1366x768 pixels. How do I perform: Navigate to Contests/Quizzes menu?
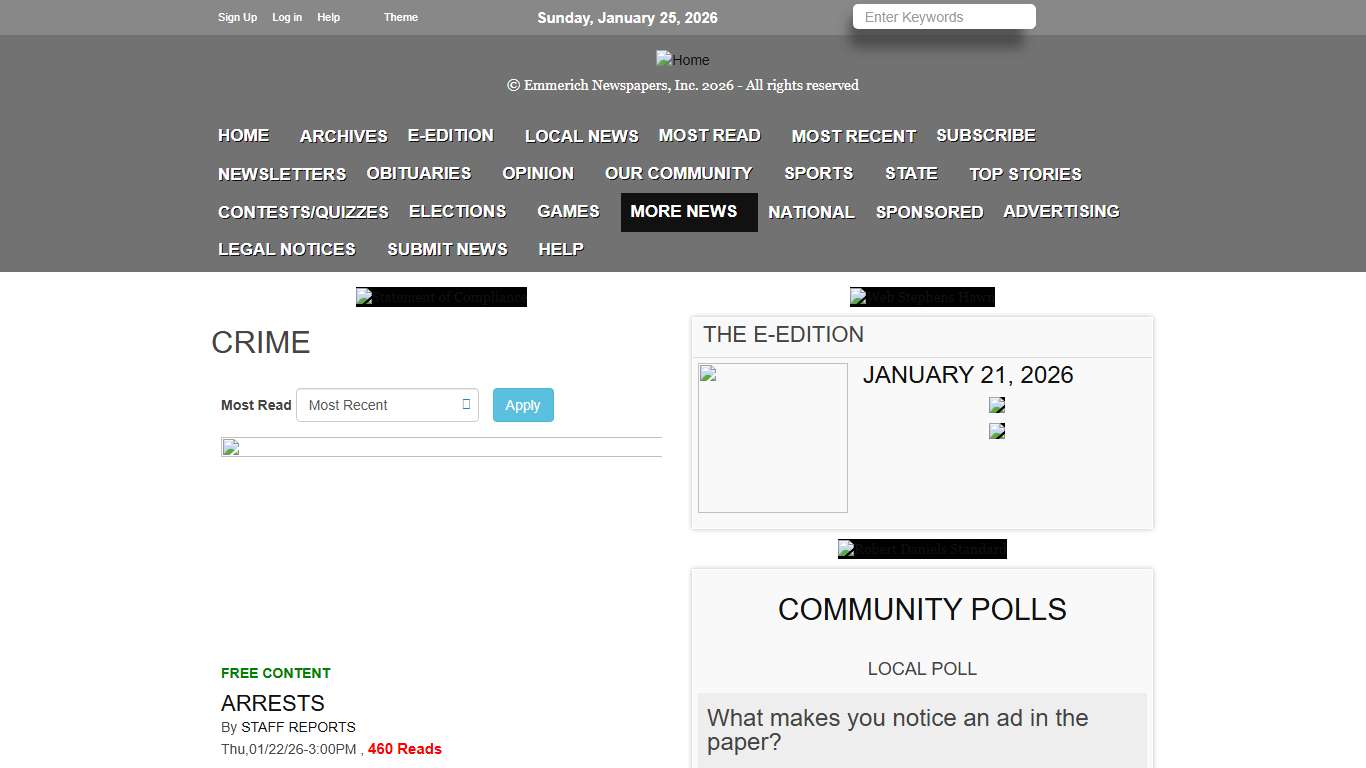tap(303, 212)
